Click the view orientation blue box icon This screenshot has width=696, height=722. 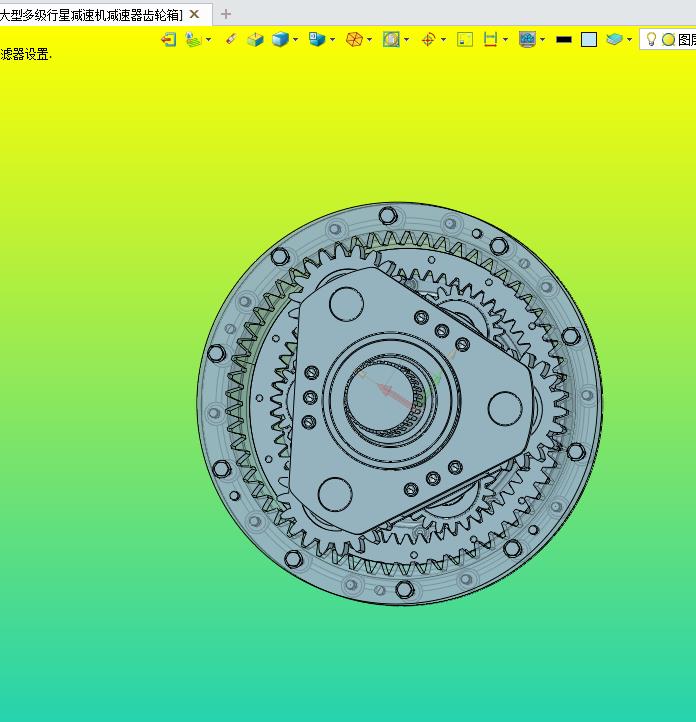click(x=317, y=40)
